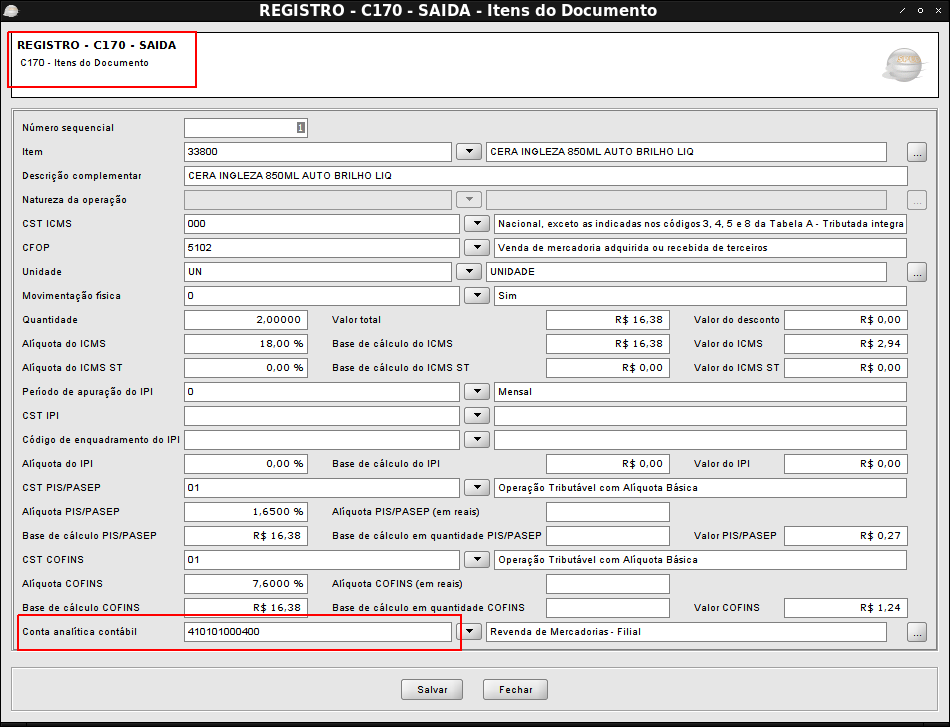This screenshot has width=950, height=727.
Task: Select the Base de cálculo do ICMS field showing R$ 16,38
Action: click(608, 344)
